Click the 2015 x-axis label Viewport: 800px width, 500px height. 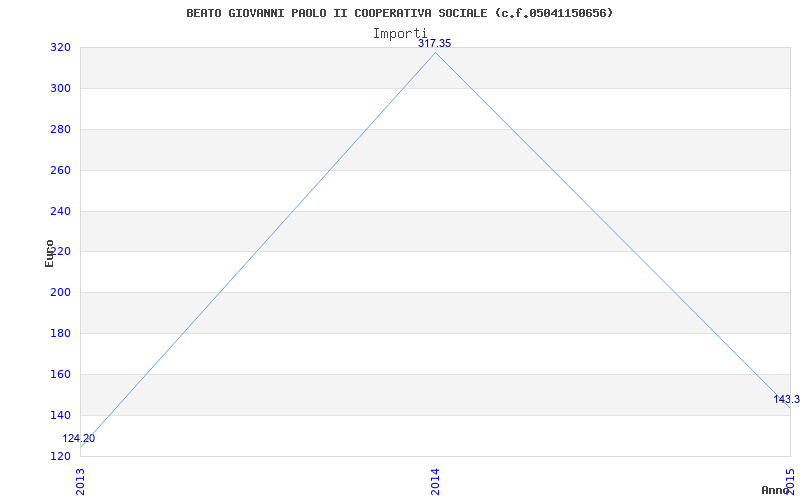click(790, 482)
